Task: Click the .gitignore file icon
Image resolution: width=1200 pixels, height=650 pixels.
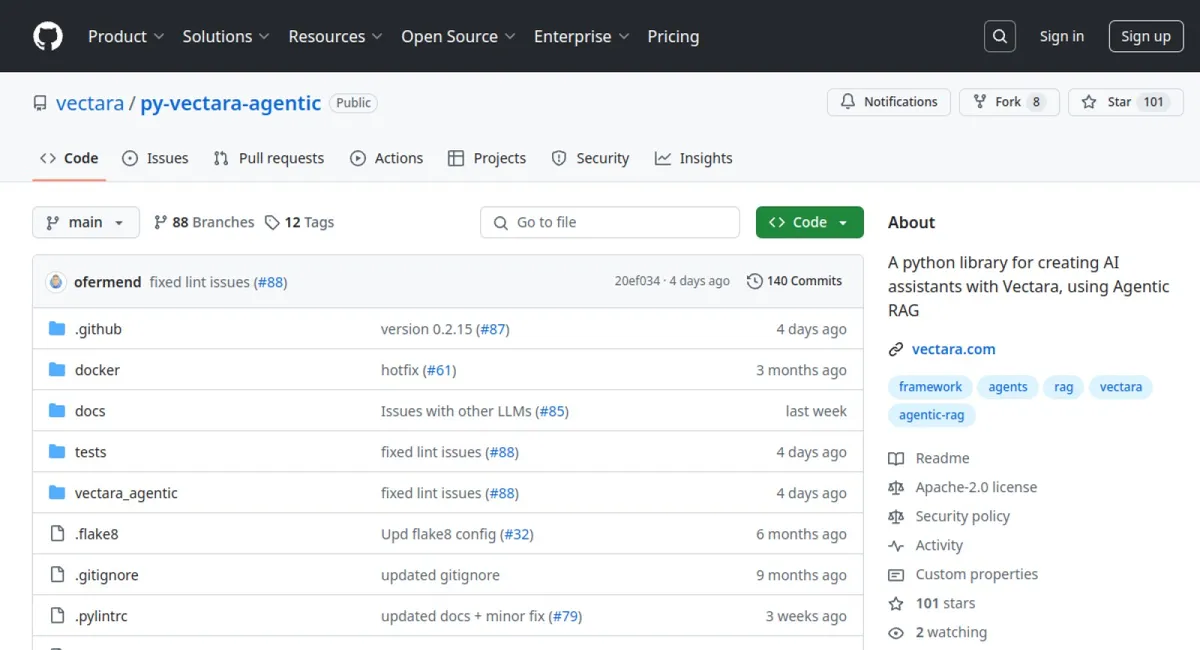Action: tap(57, 575)
